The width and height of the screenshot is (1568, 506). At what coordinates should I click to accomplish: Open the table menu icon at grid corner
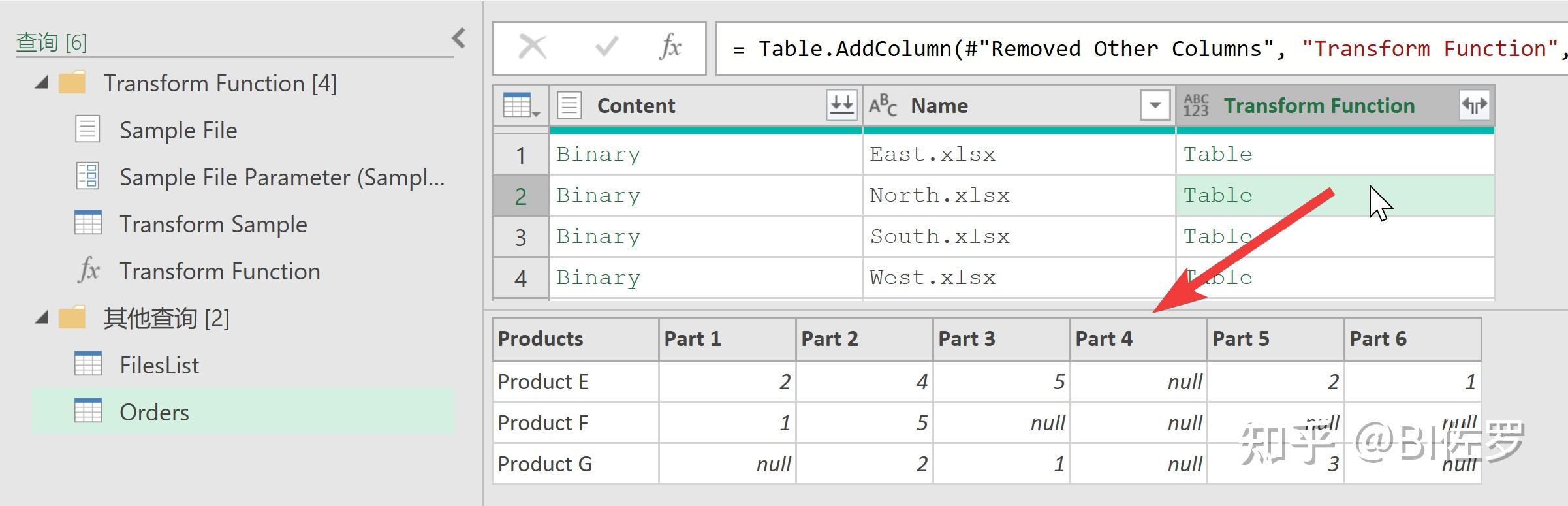click(521, 106)
